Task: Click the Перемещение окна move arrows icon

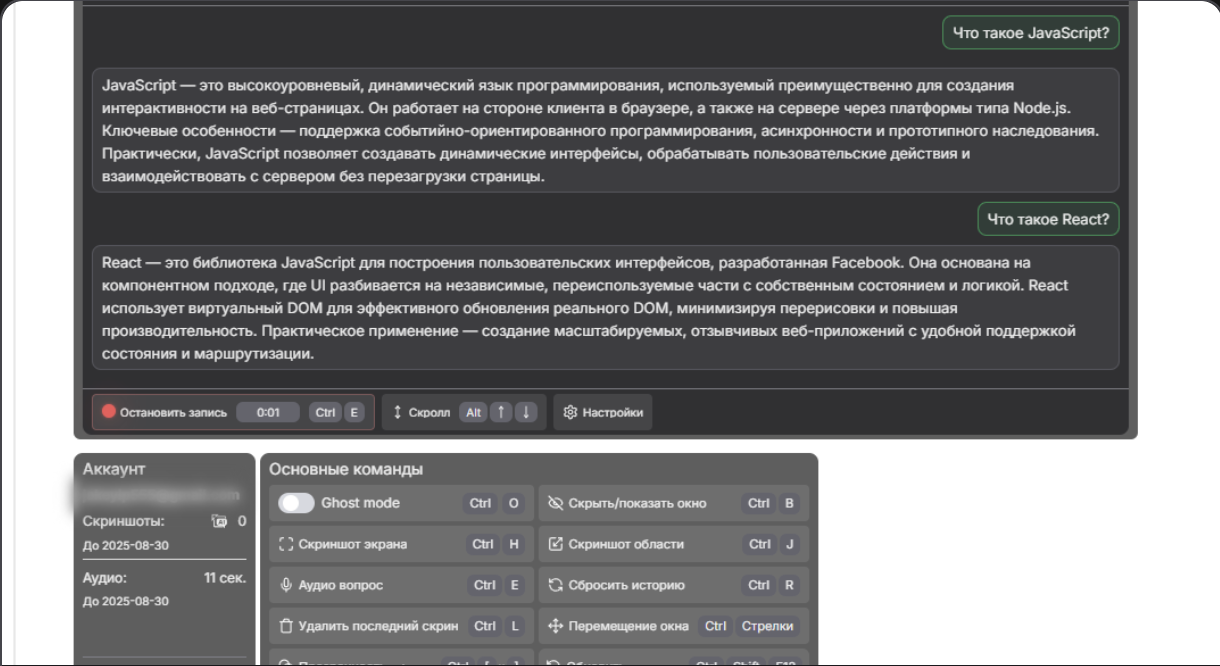Action: click(x=556, y=626)
